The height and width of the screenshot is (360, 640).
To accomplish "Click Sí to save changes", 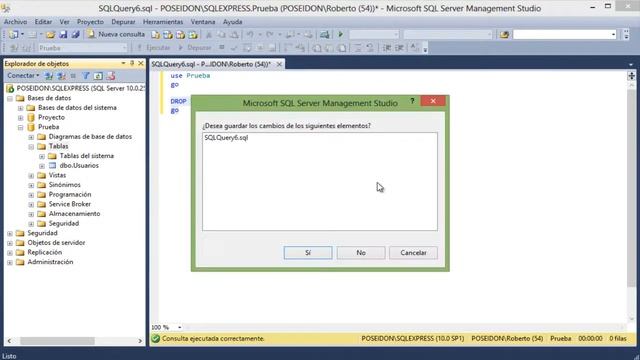I will pyautogui.click(x=308, y=253).
